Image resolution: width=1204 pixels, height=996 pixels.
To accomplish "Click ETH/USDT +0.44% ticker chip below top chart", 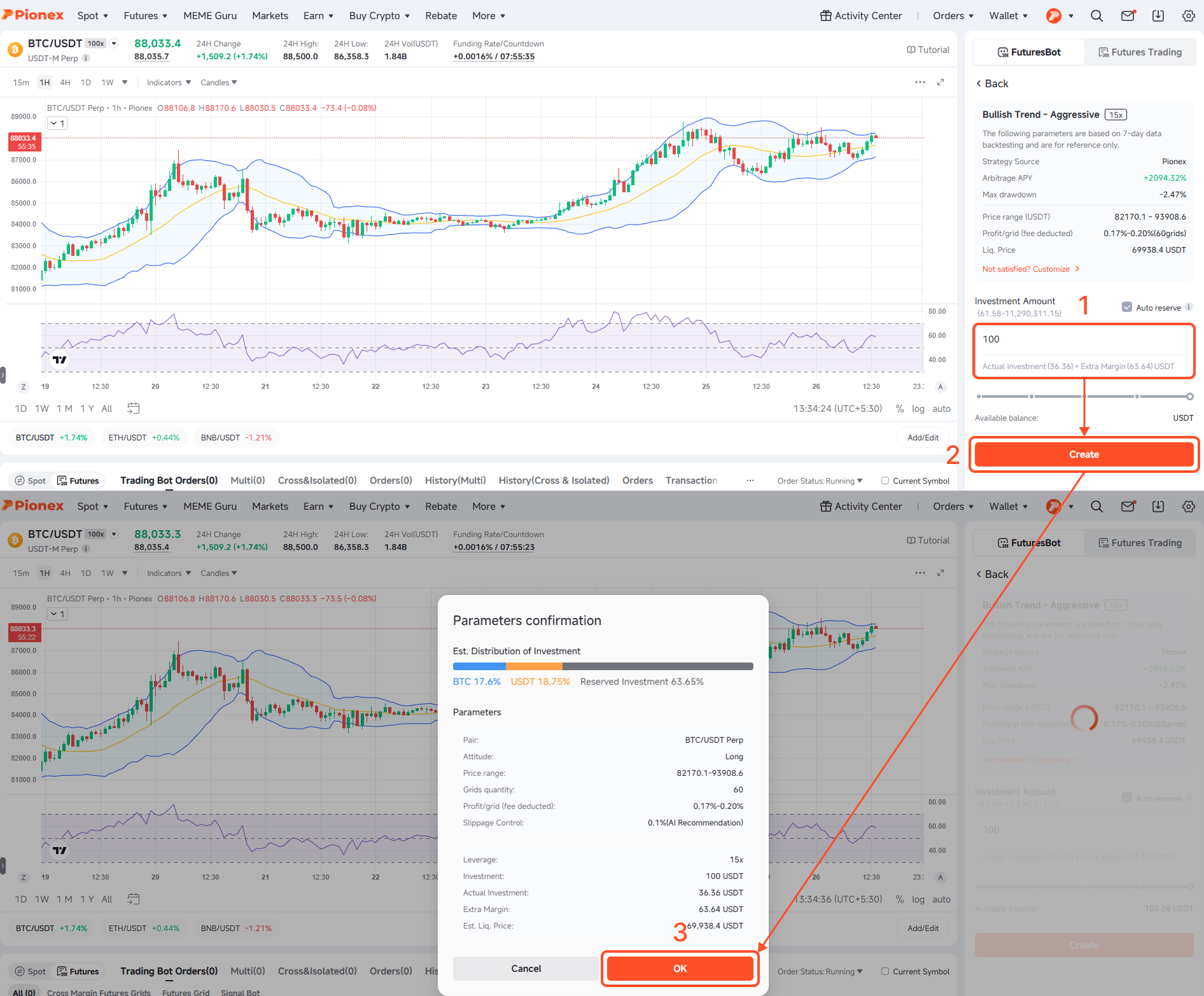I will pos(144,438).
